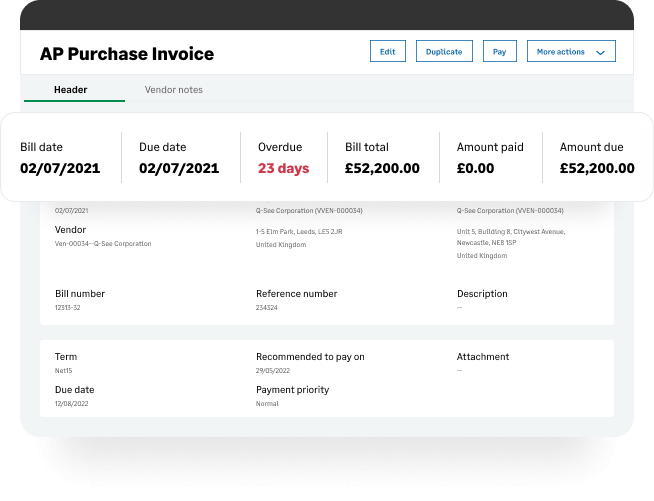654x501 pixels.
Task: Click the Payment priority value Normal
Action: (x=267, y=403)
